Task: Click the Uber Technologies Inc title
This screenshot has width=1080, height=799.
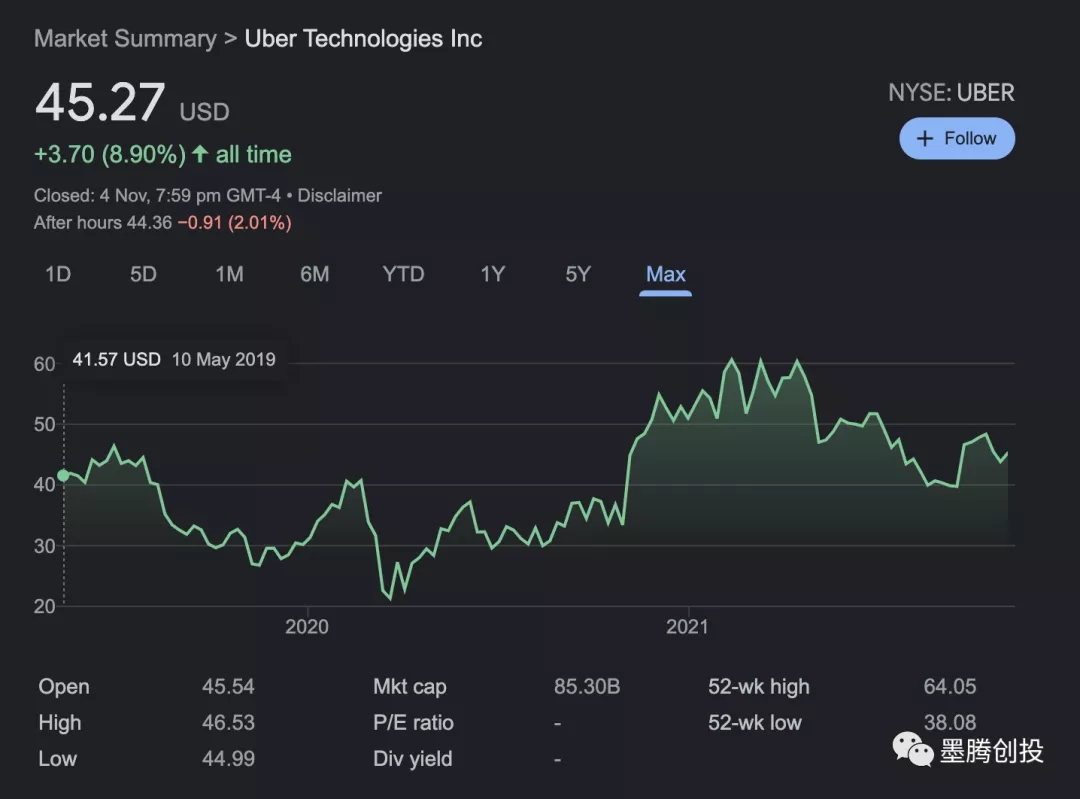Action: [x=363, y=39]
